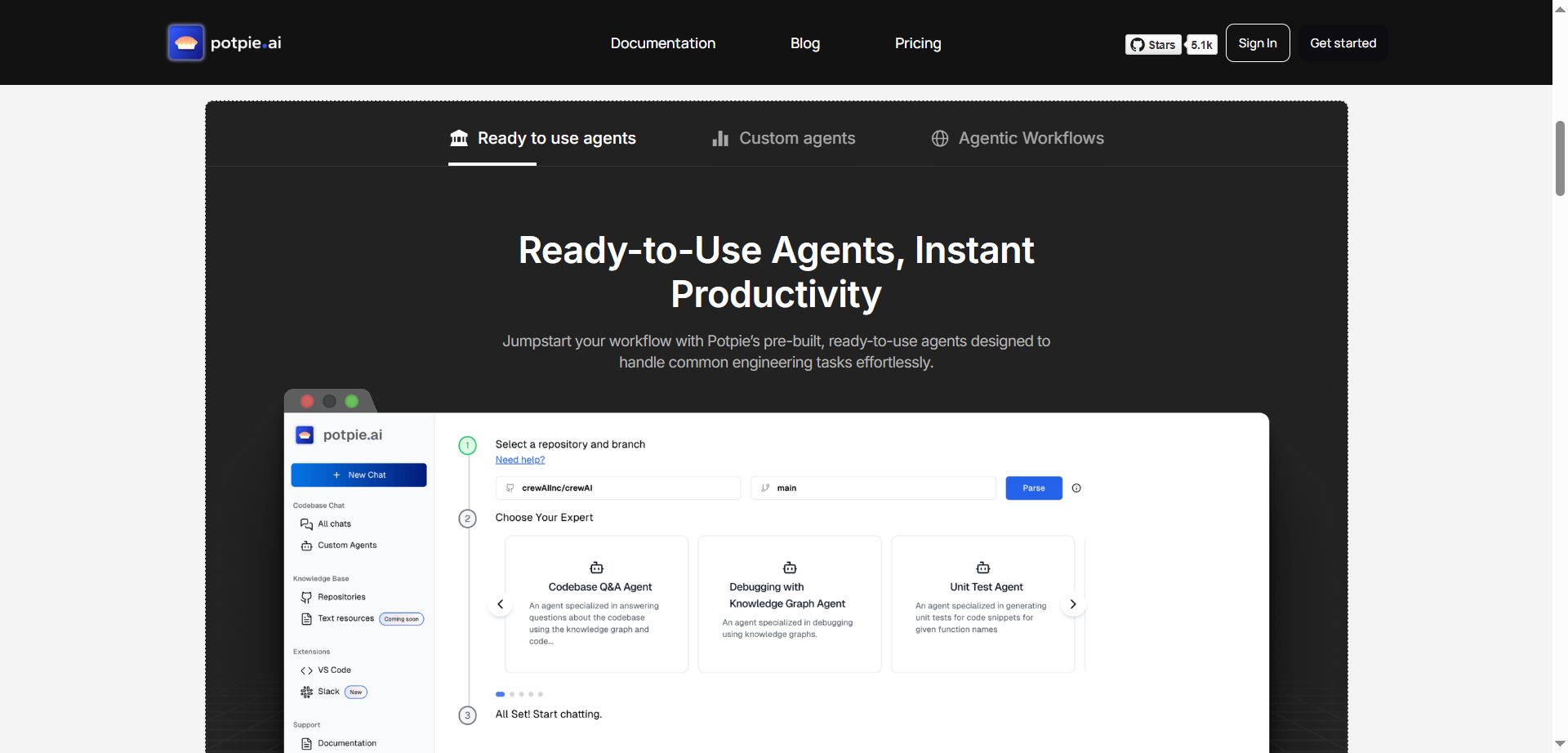Click the All chats icon in sidebar
1568x753 pixels.
coord(306,524)
